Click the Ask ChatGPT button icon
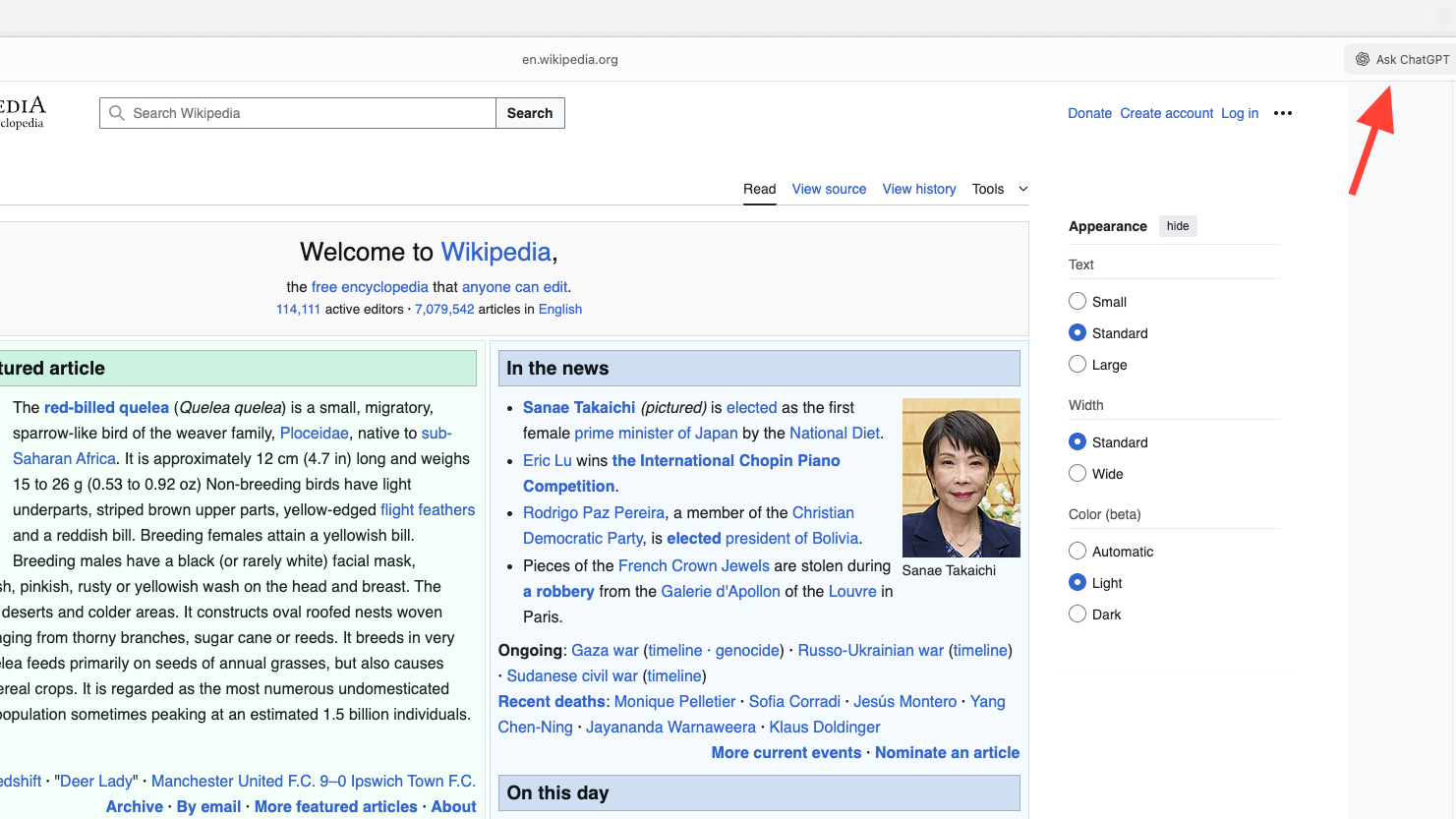Viewport: 1456px width, 819px height. (x=1363, y=60)
